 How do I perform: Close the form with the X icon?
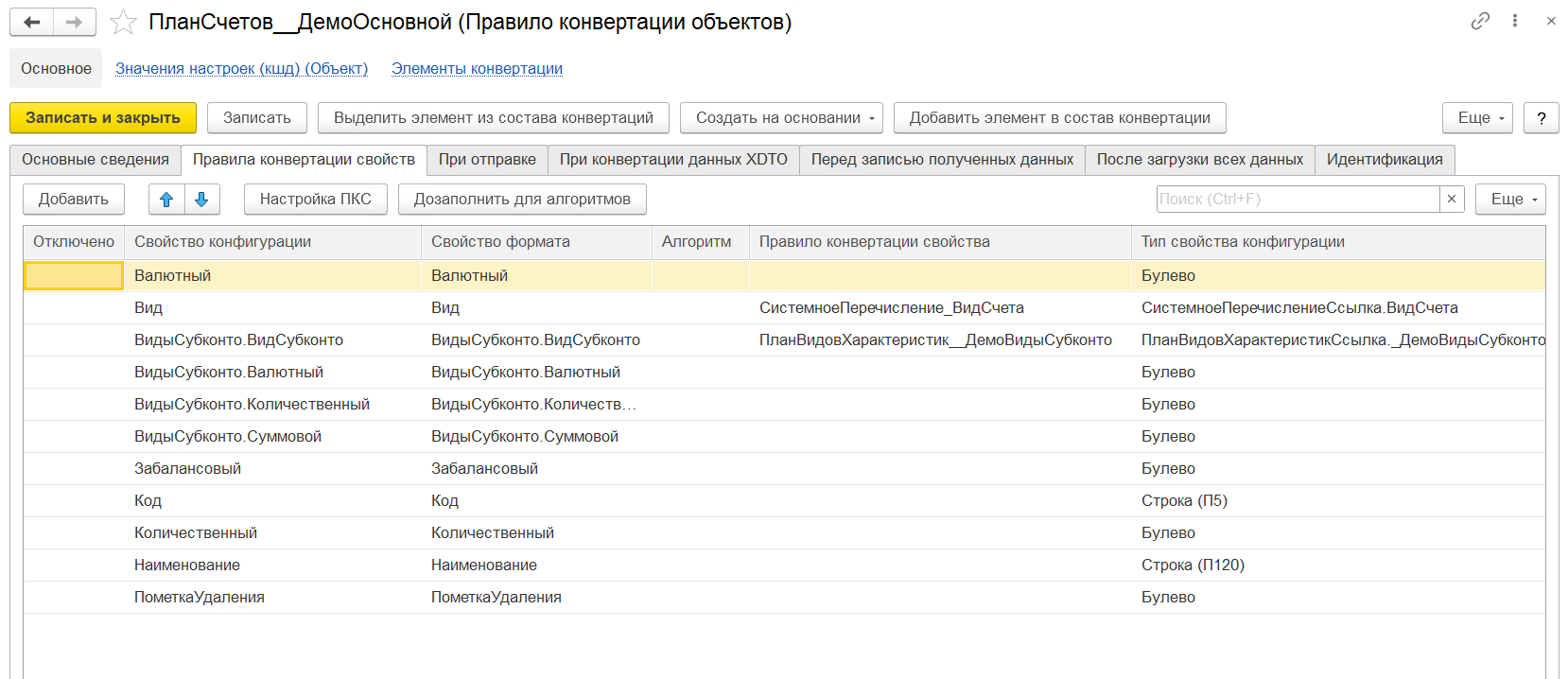1551,21
